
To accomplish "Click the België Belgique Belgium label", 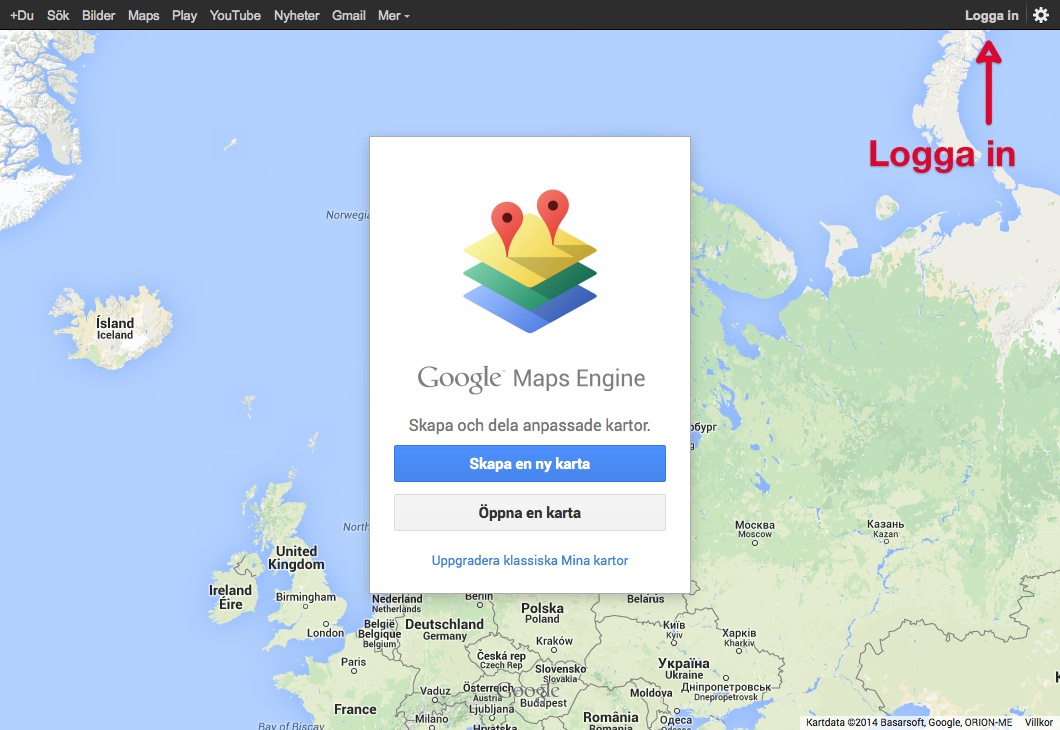I will [x=380, y=634].
